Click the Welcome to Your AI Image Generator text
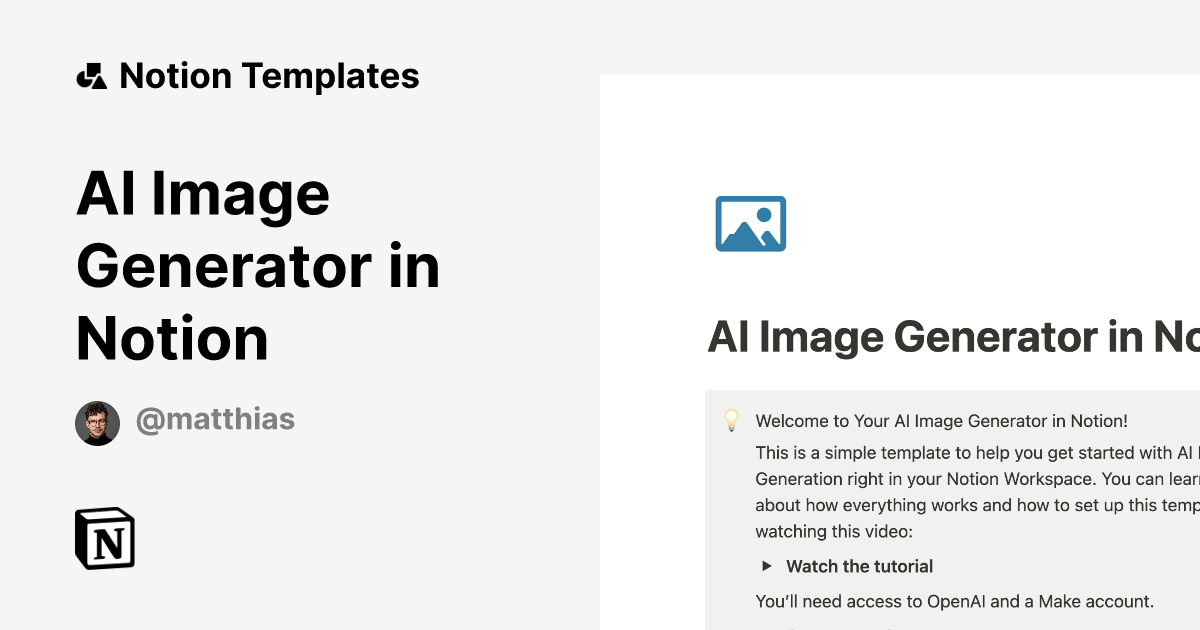 [x=942, y=421]
